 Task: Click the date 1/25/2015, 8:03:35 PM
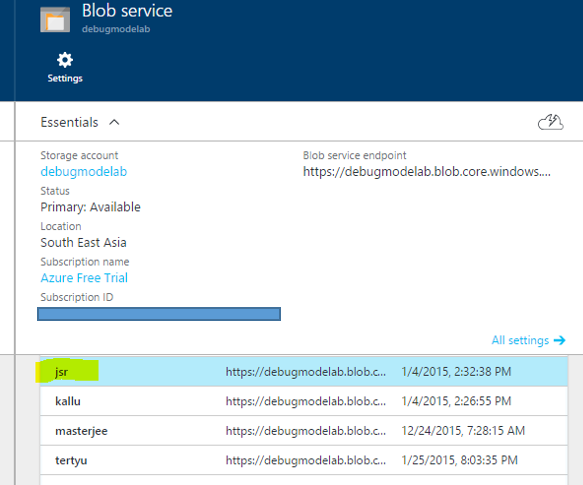pos(460,460)
